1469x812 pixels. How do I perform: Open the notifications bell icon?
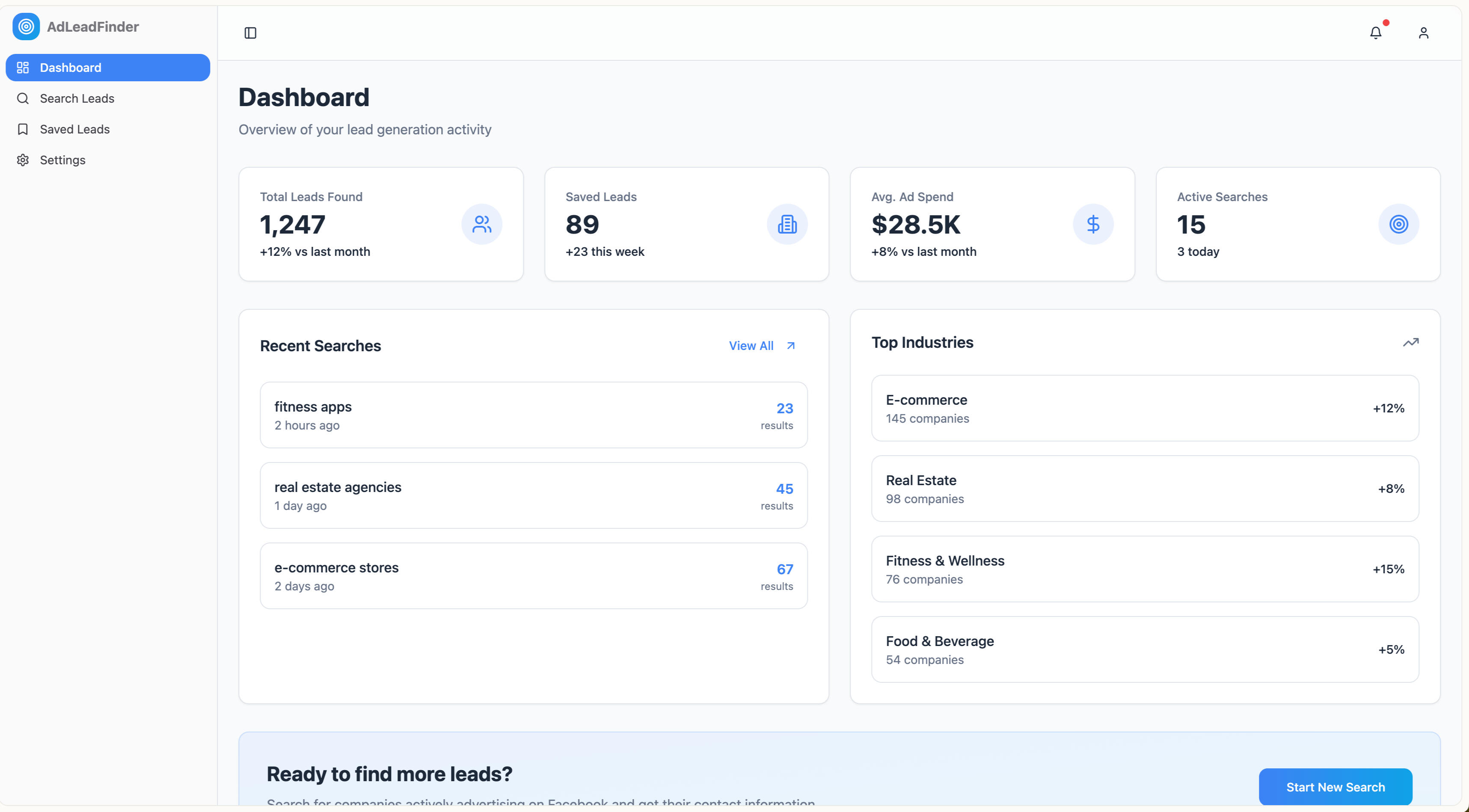coord(1375,33)
